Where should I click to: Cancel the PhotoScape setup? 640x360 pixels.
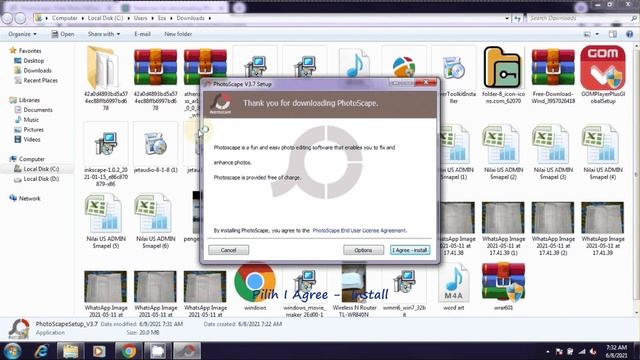229,250
